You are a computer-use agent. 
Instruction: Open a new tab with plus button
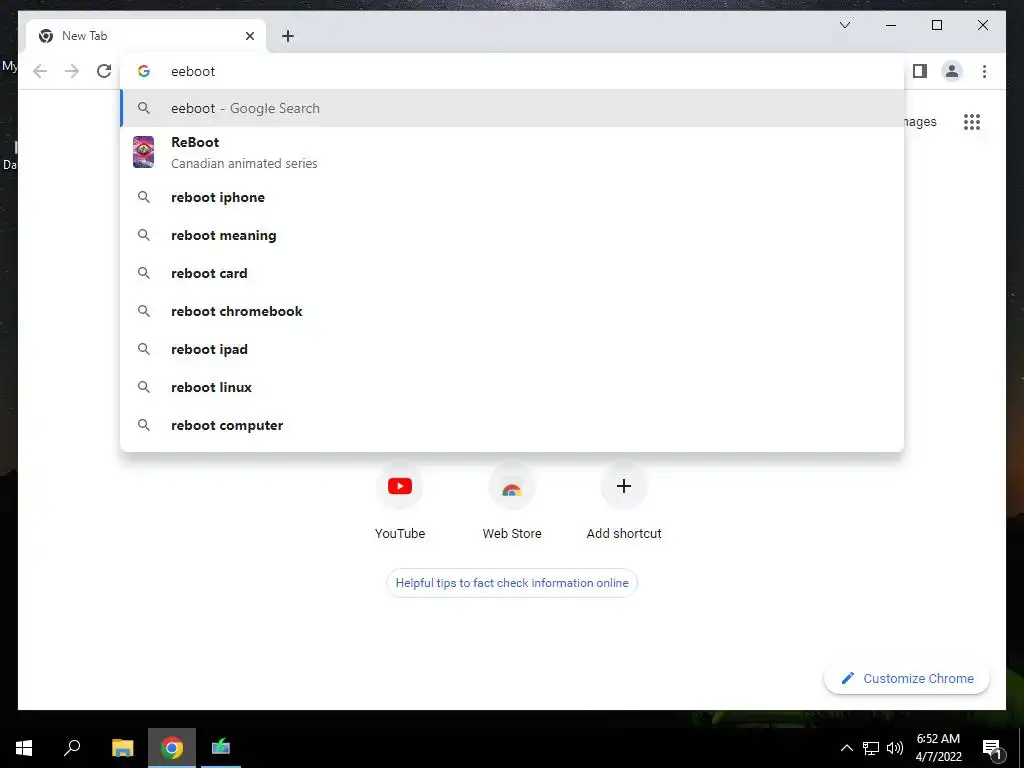point(288,36)
